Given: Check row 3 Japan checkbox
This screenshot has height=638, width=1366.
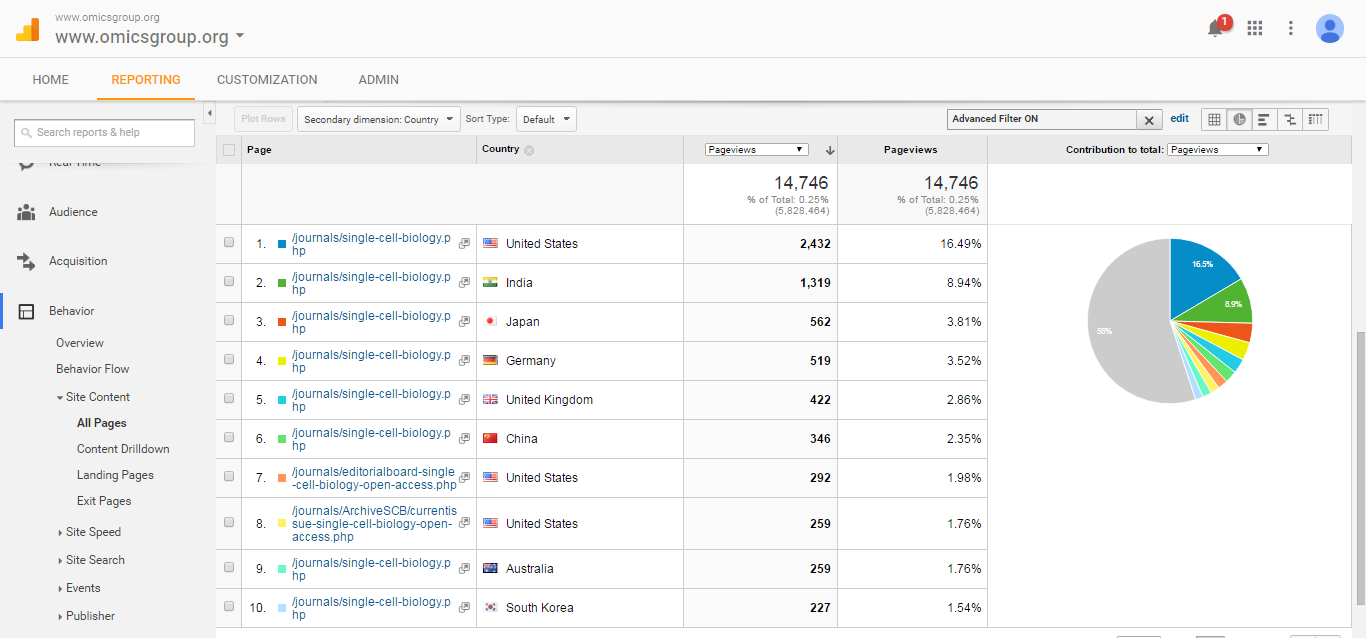Looking at the screenshot, I should (229, 321).
